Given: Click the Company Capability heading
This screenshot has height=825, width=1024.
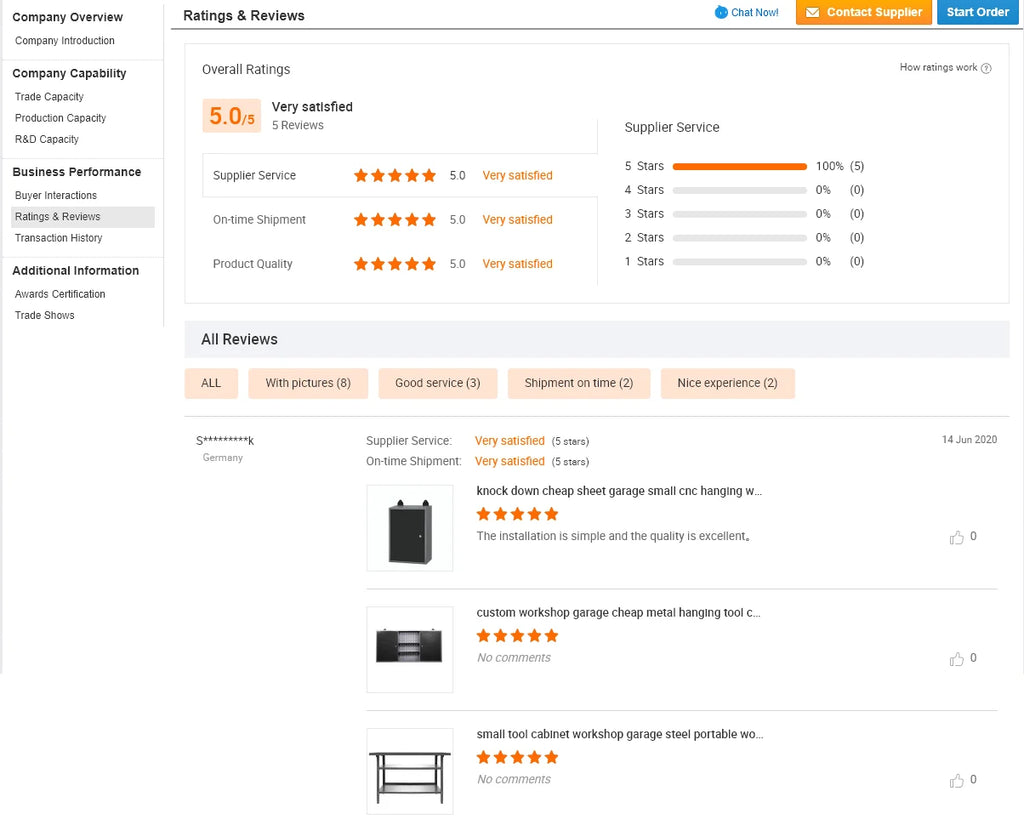Looking at the screenshot, I should [69, 73].
